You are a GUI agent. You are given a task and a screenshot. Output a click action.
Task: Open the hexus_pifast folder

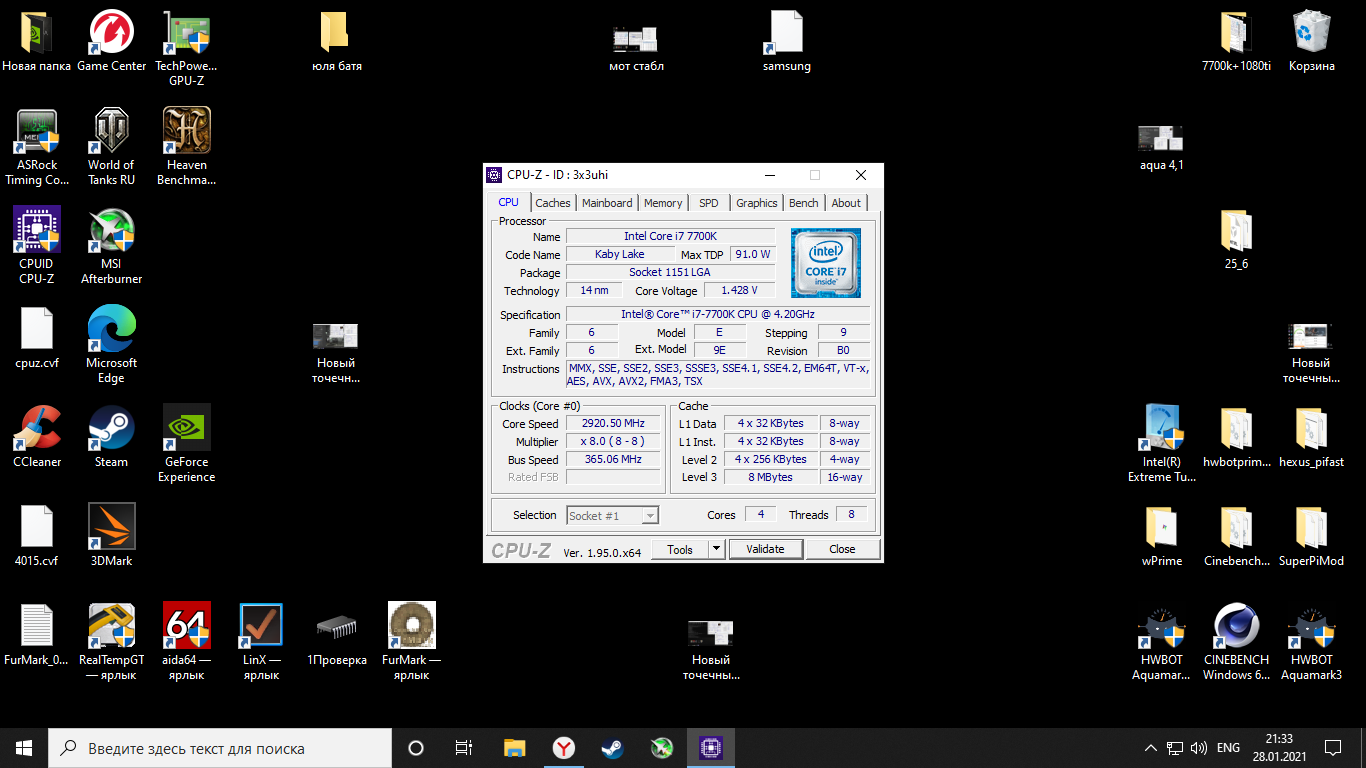point(1311,437)
